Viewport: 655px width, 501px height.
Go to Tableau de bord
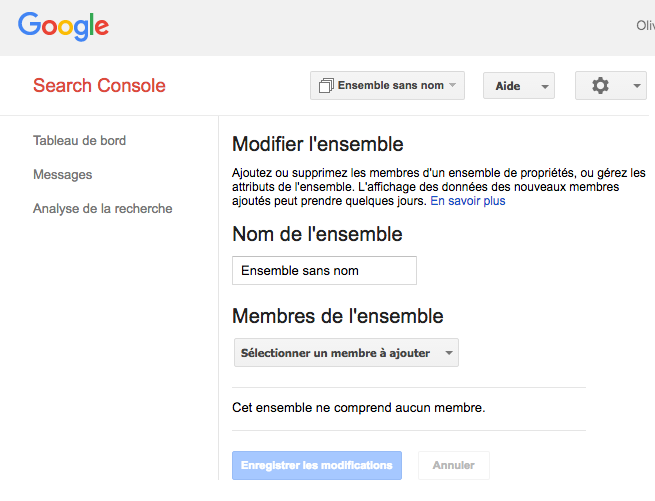coord(79,141)
